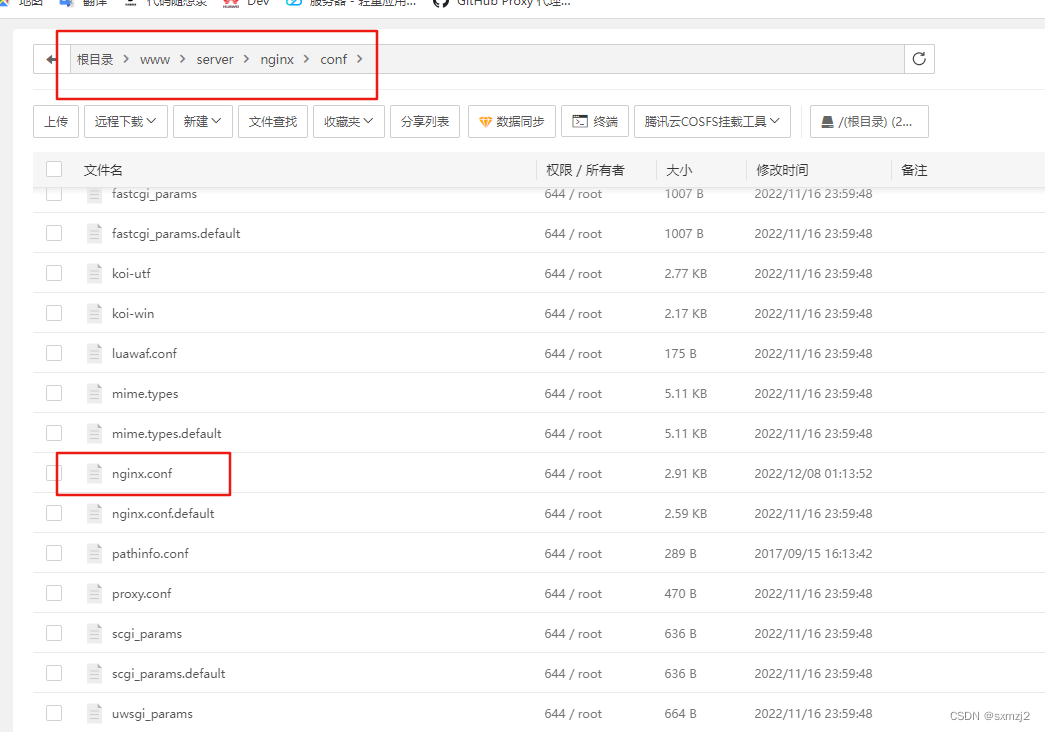
Task: Click file icon beside koi-utf
Action: 95,273
